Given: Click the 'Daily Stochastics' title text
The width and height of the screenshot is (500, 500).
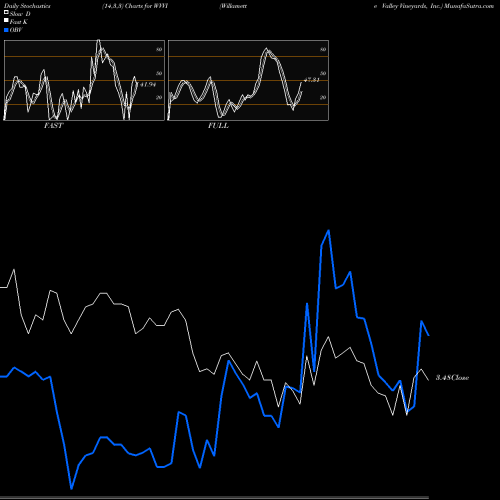Looking at the screenshot, I should click(x=27, y=6).
